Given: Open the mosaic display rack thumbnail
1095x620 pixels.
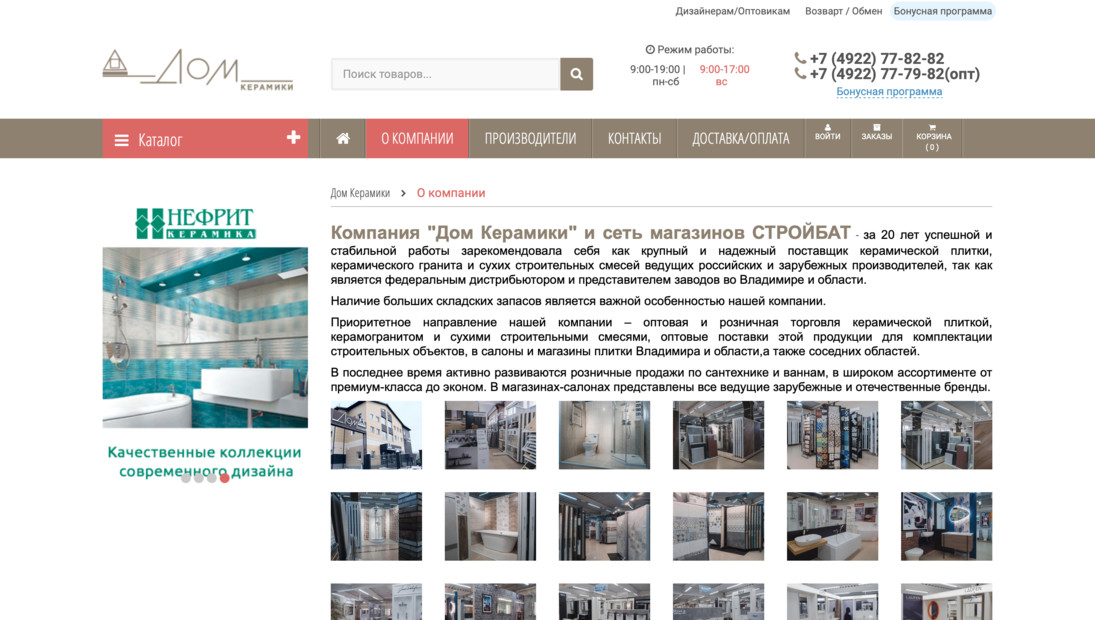Looking at the screenshot, I should 832,435.
